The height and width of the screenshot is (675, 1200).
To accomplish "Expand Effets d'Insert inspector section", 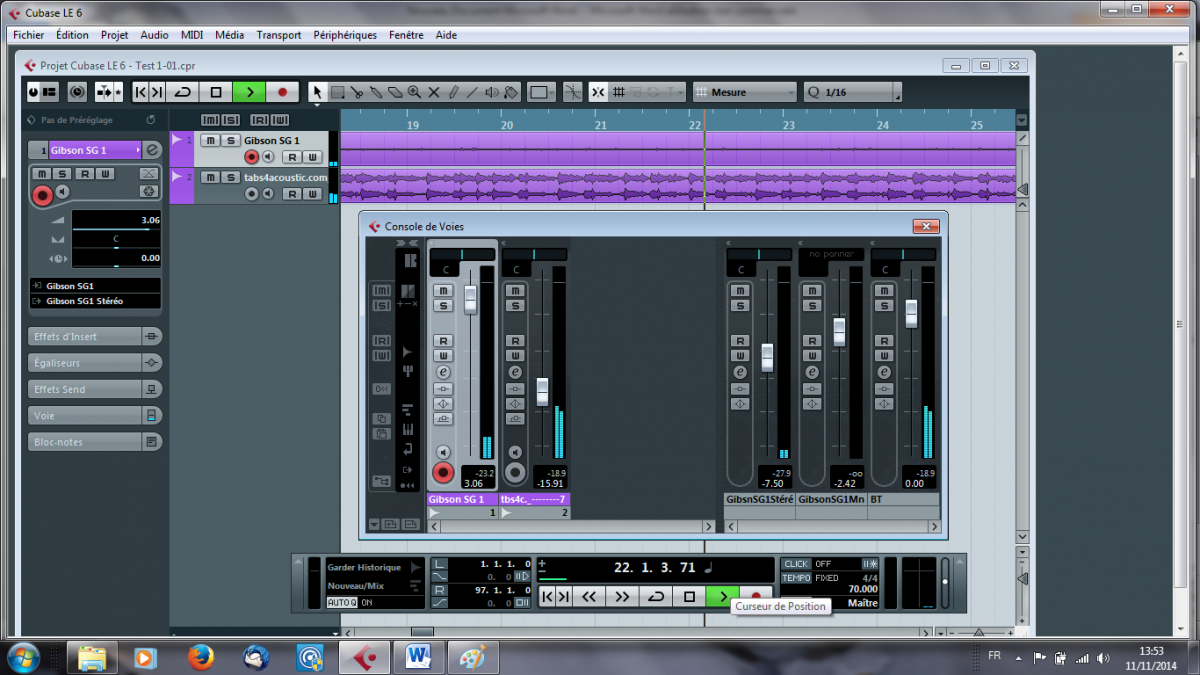I will [96, 337].
